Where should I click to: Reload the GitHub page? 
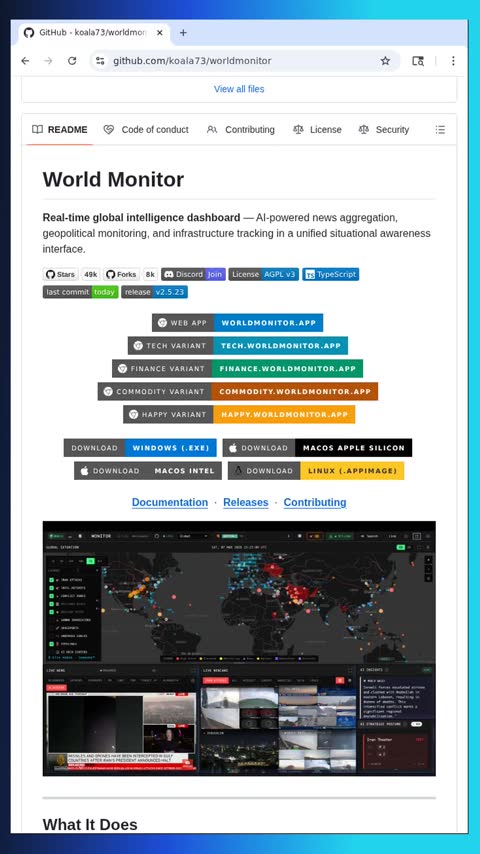(72, 61)
